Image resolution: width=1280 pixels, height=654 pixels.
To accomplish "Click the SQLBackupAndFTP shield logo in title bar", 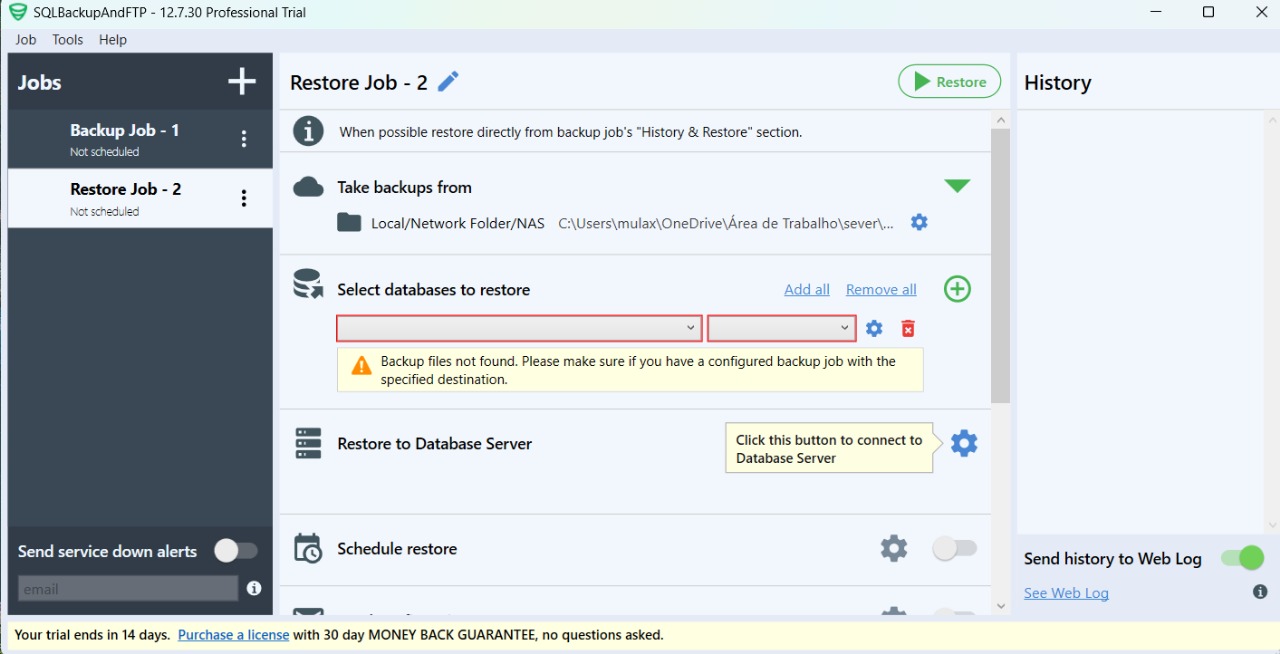I will click(x=17, y=12).
